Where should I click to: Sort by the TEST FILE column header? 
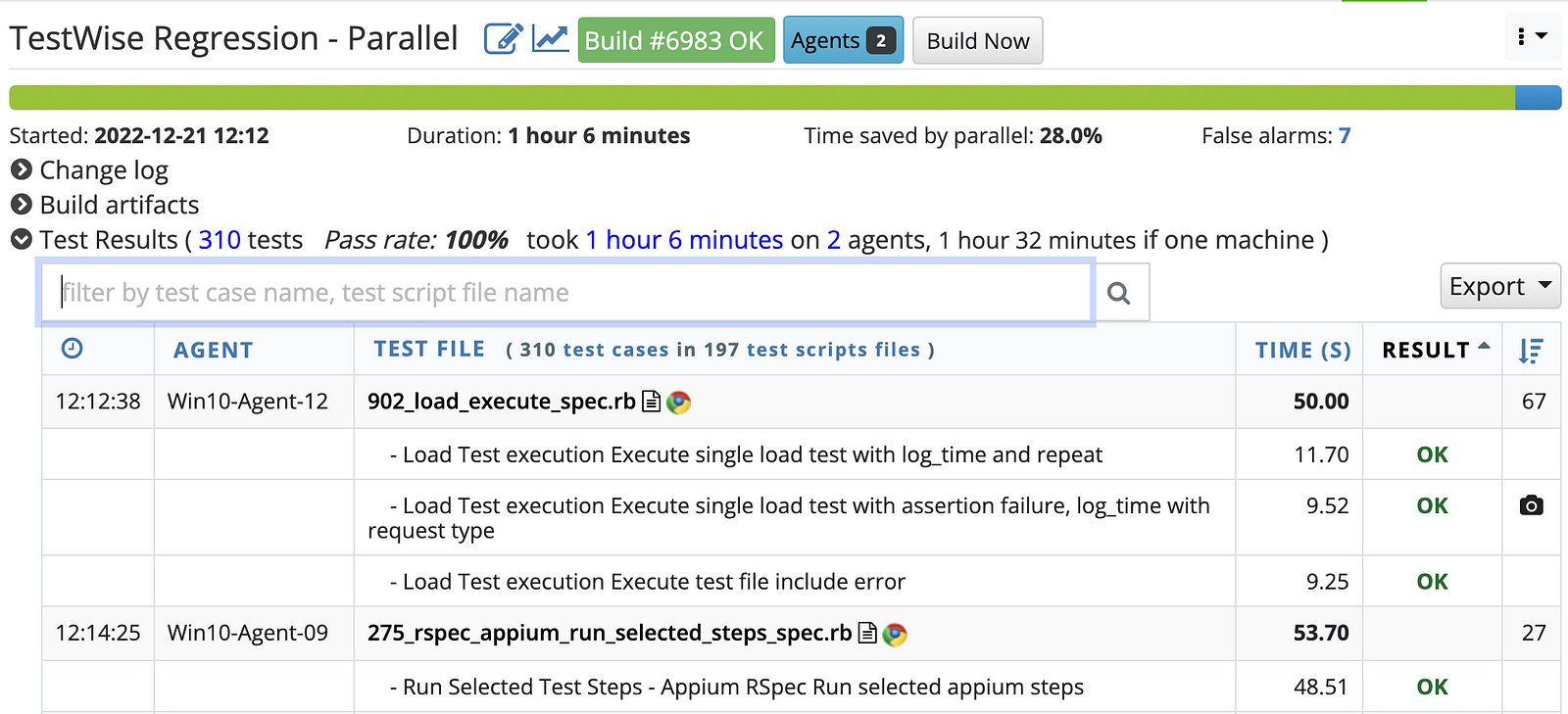[429, 349]
